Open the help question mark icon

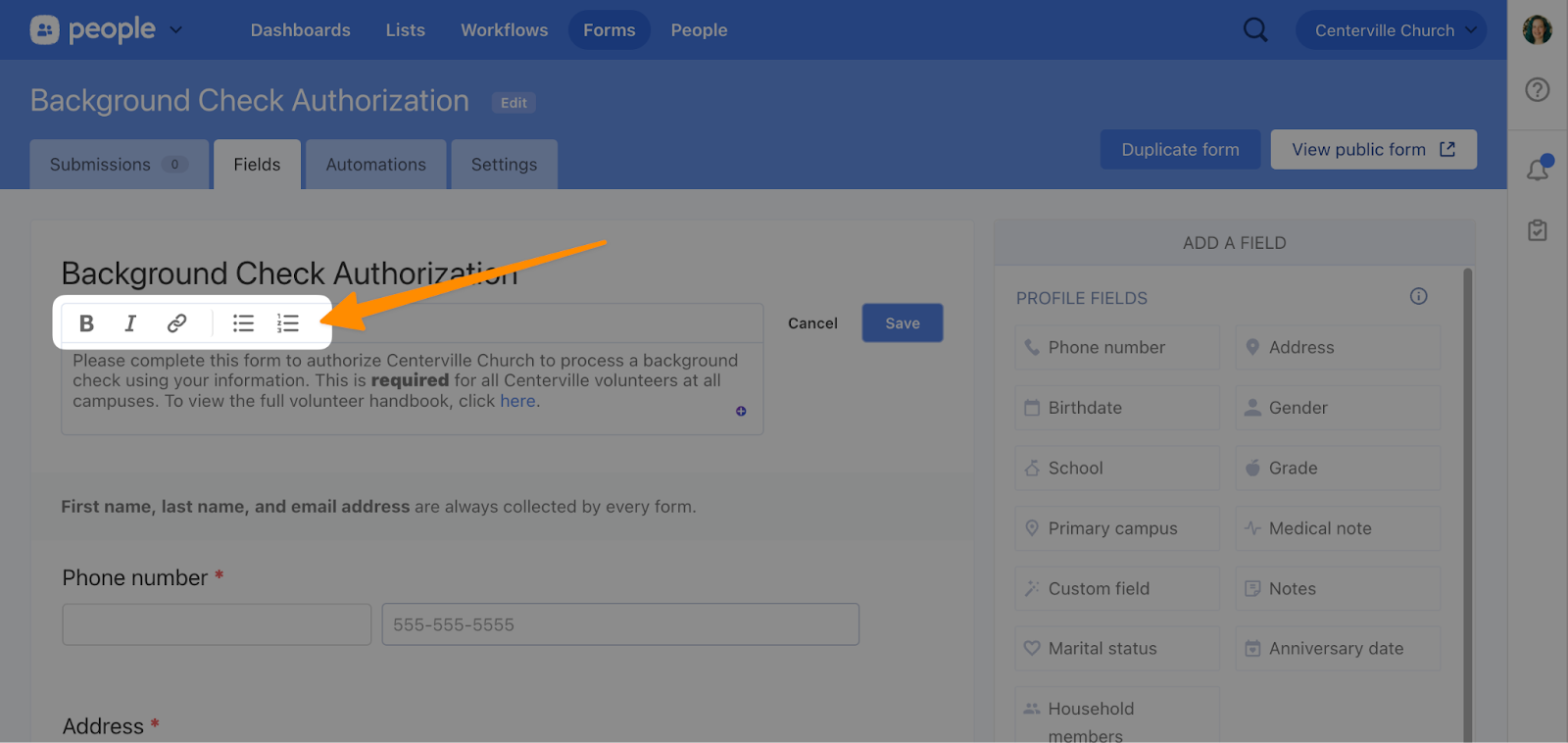point(1537,90)
